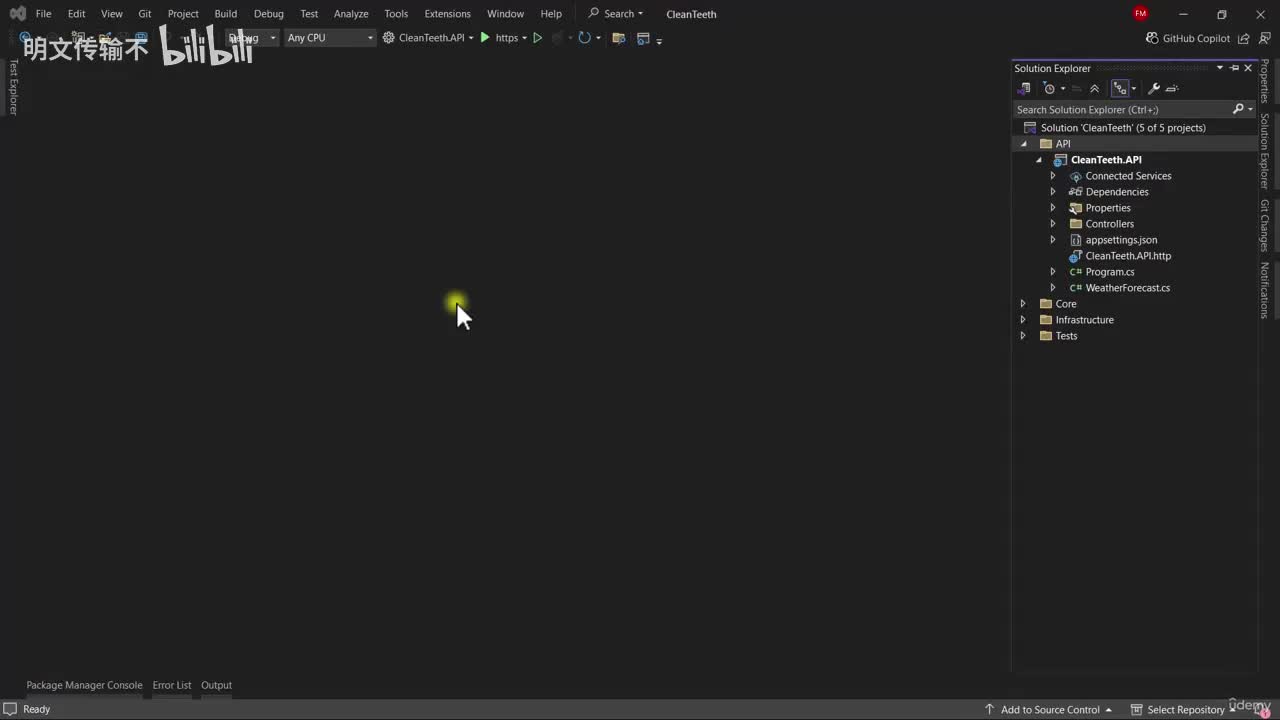Open the Build menu
1280x720 pixels.
pos(226,14)
